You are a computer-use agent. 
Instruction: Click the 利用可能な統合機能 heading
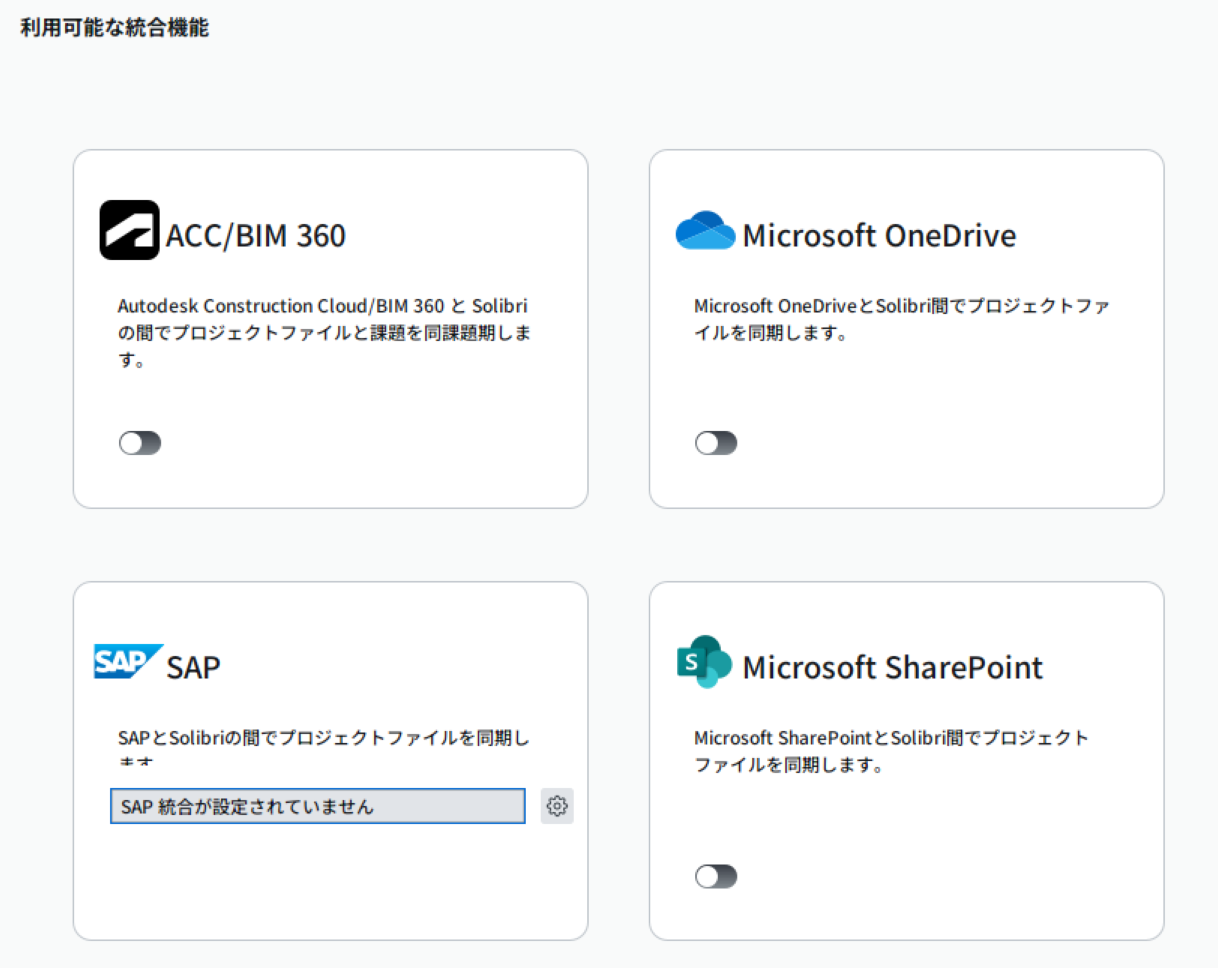(115, 28)
